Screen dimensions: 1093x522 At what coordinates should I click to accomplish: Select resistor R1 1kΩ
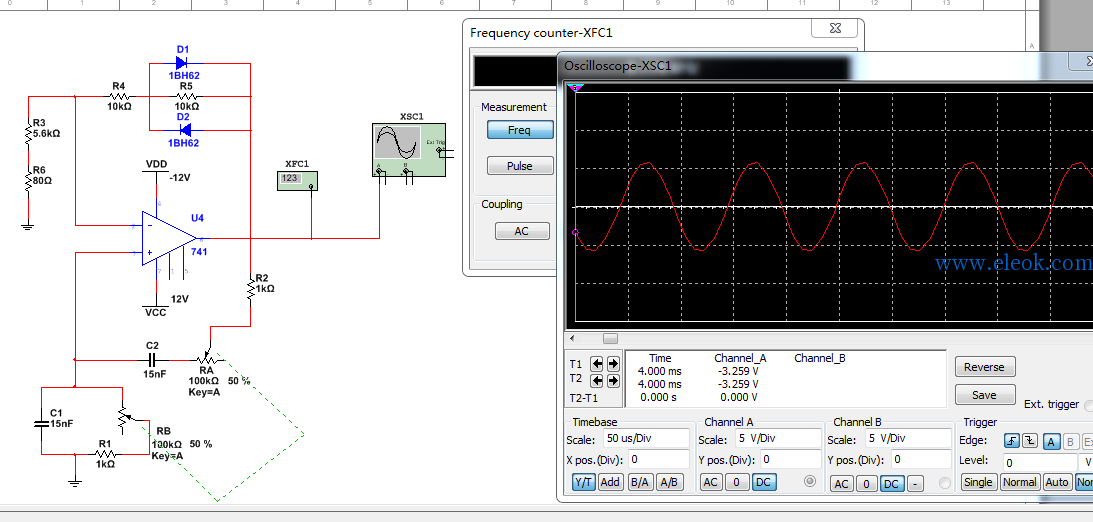[x=104, y=454]
